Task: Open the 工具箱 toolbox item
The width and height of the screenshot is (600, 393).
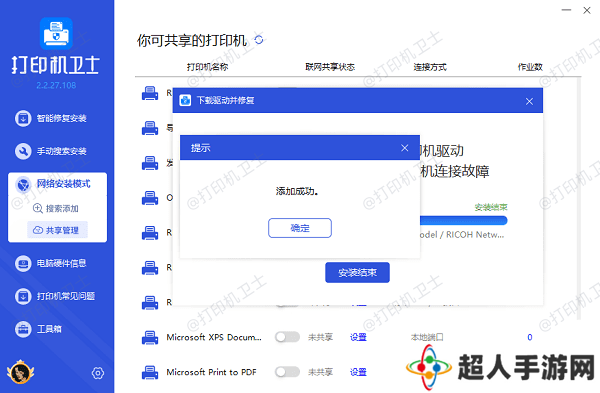Action: (x=38, y=329)
